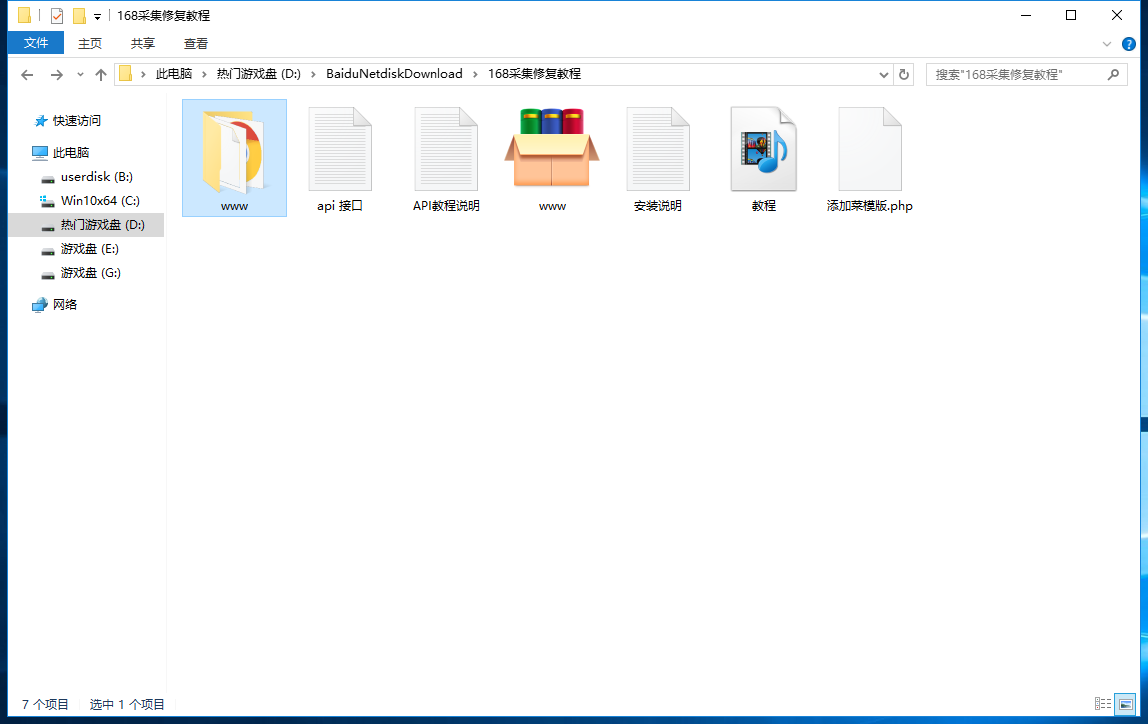This screenshot has width=1148, height=724.
Task: Select the 安装说明 text file
Action: point(658,150)
